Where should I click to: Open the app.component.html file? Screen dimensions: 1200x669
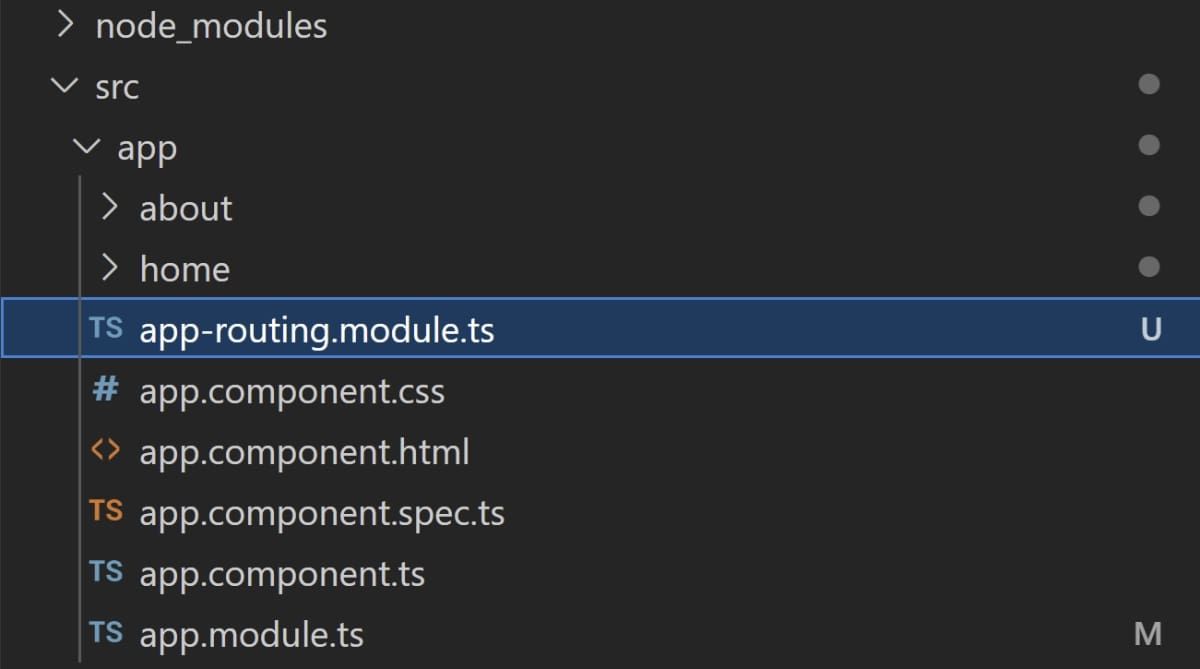[x=305, y=451]
